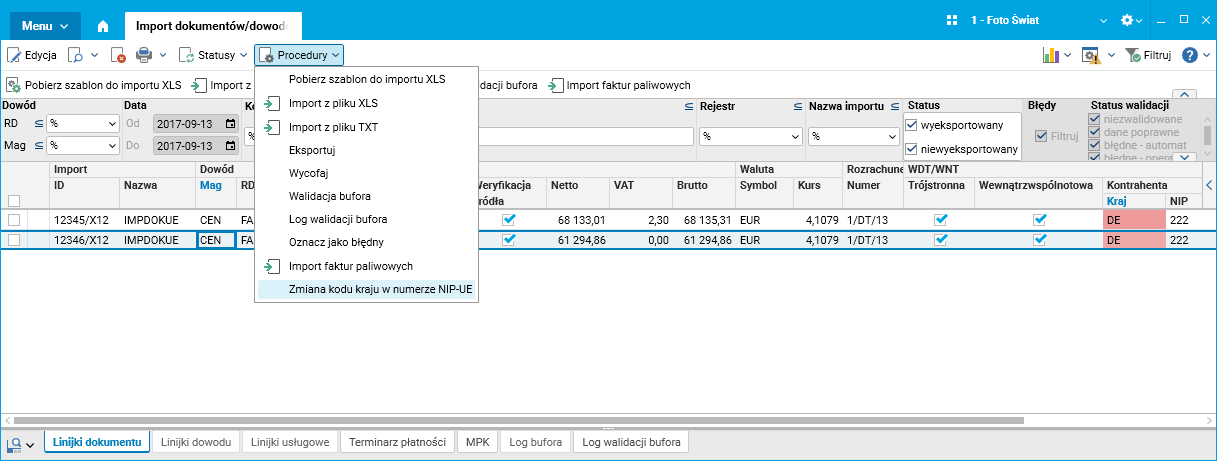Click the Procedury toolbar button
This screenshot has height=461, width=1217.
point(300,56)
